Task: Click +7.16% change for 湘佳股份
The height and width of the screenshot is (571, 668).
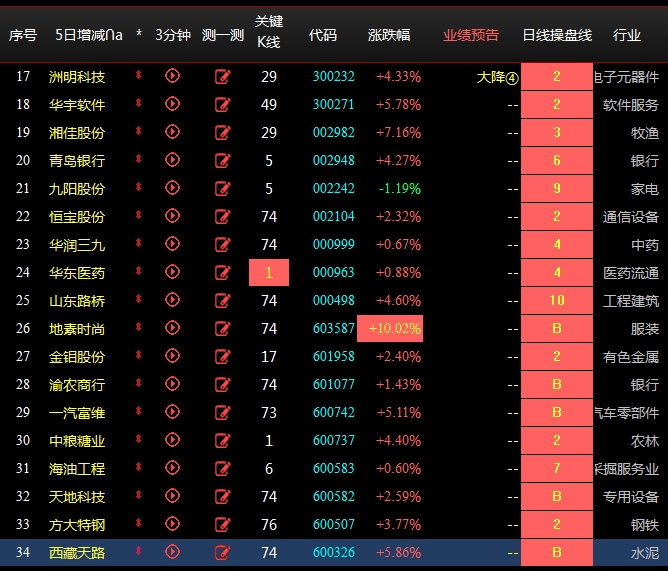Action: tap(398, 133)
